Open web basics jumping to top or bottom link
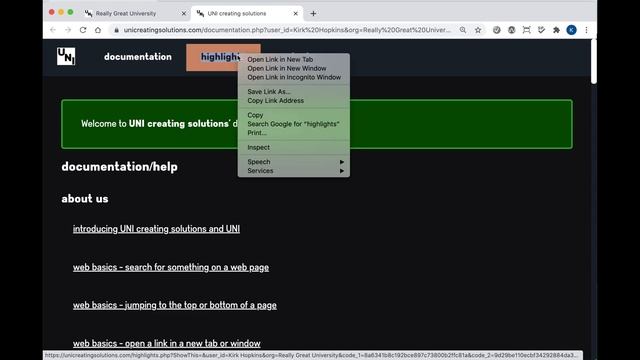Screen dimensions: 640x360 click(175, 305)
